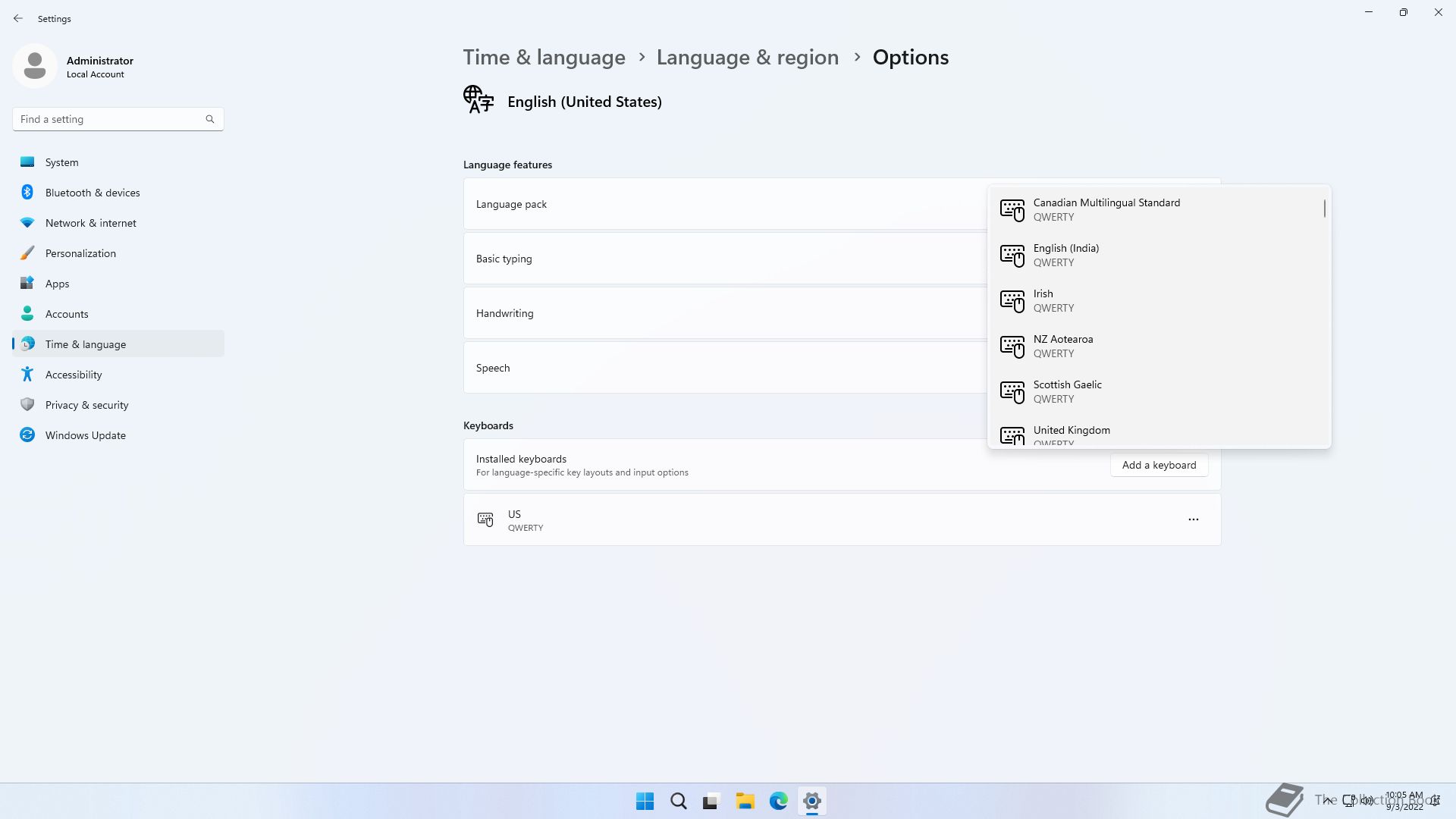Screen dimensions: 1456x819
Task: Select Scottish Gaelic keyboard option
Action: [x=1067, y=391]
